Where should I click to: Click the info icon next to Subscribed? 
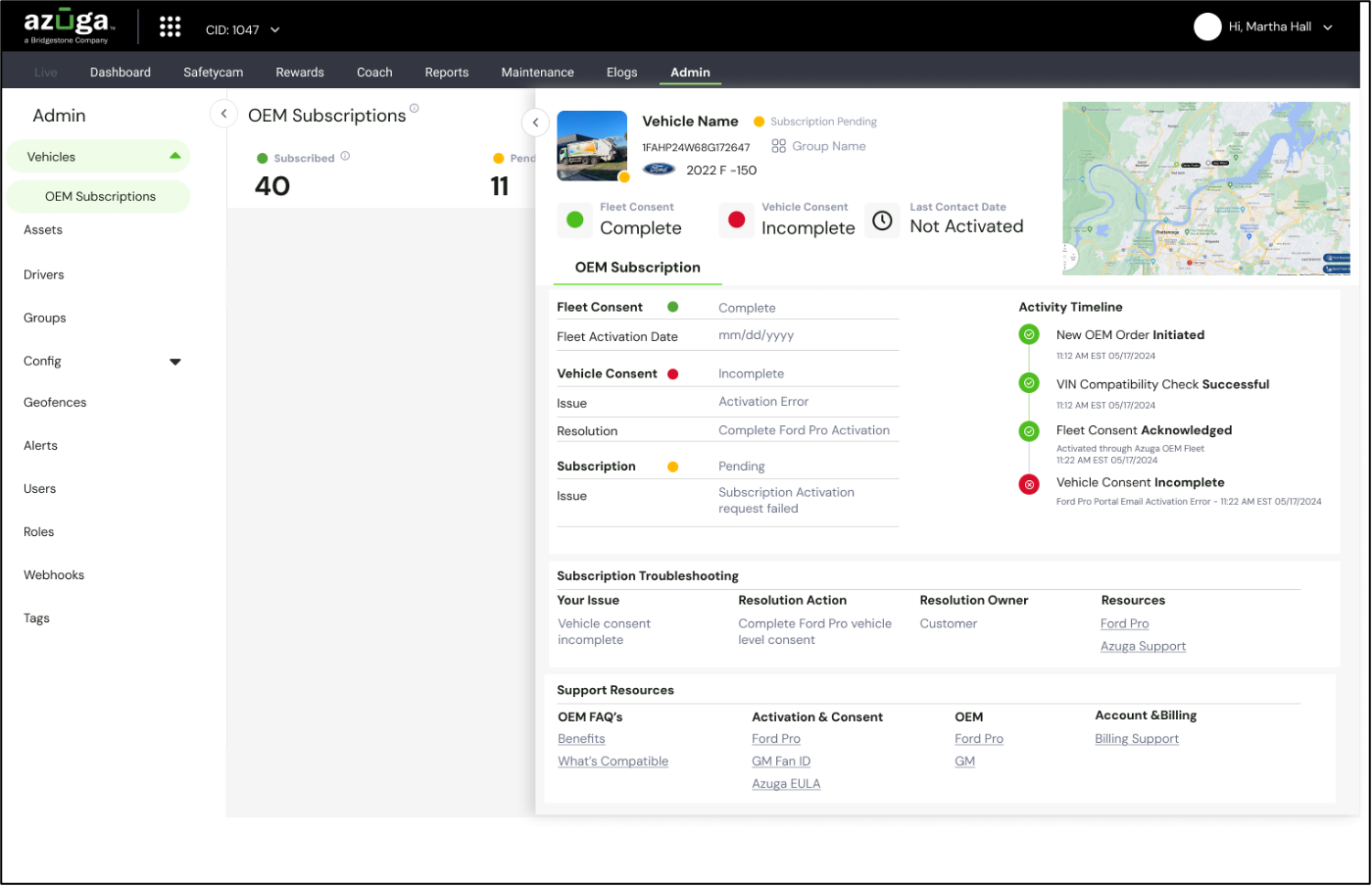345,156
